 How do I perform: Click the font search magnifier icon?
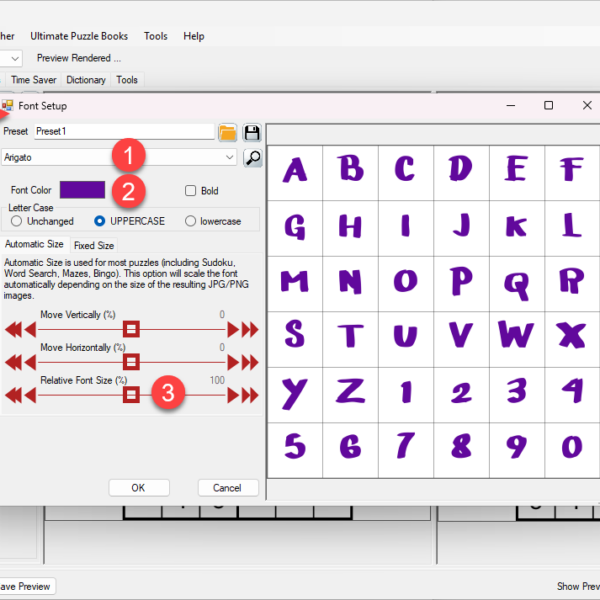[x=252, y=157]
